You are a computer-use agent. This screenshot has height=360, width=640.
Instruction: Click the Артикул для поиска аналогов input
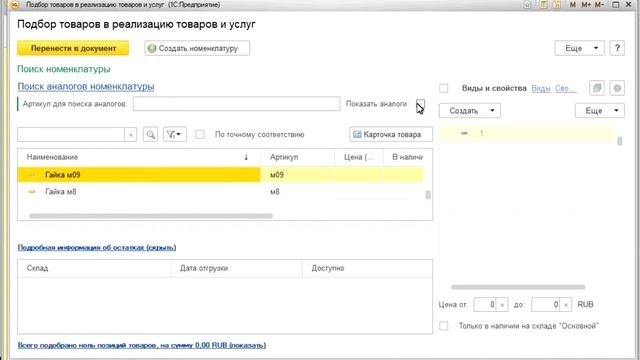coord(236,104)
